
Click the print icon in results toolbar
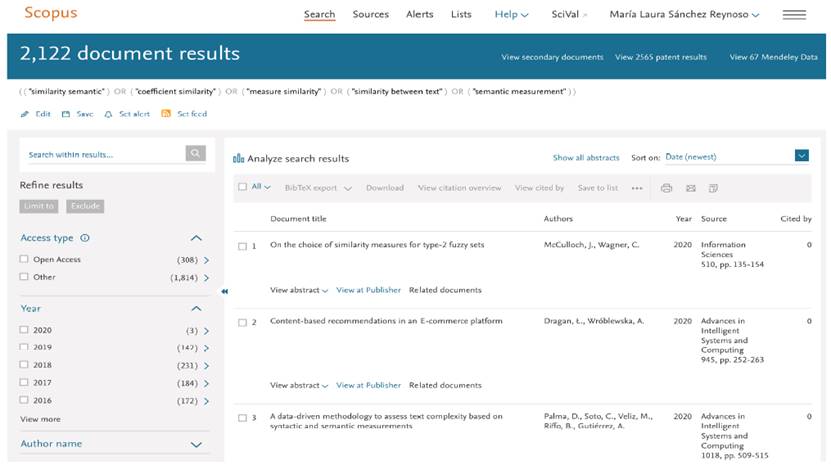(666, 188)
